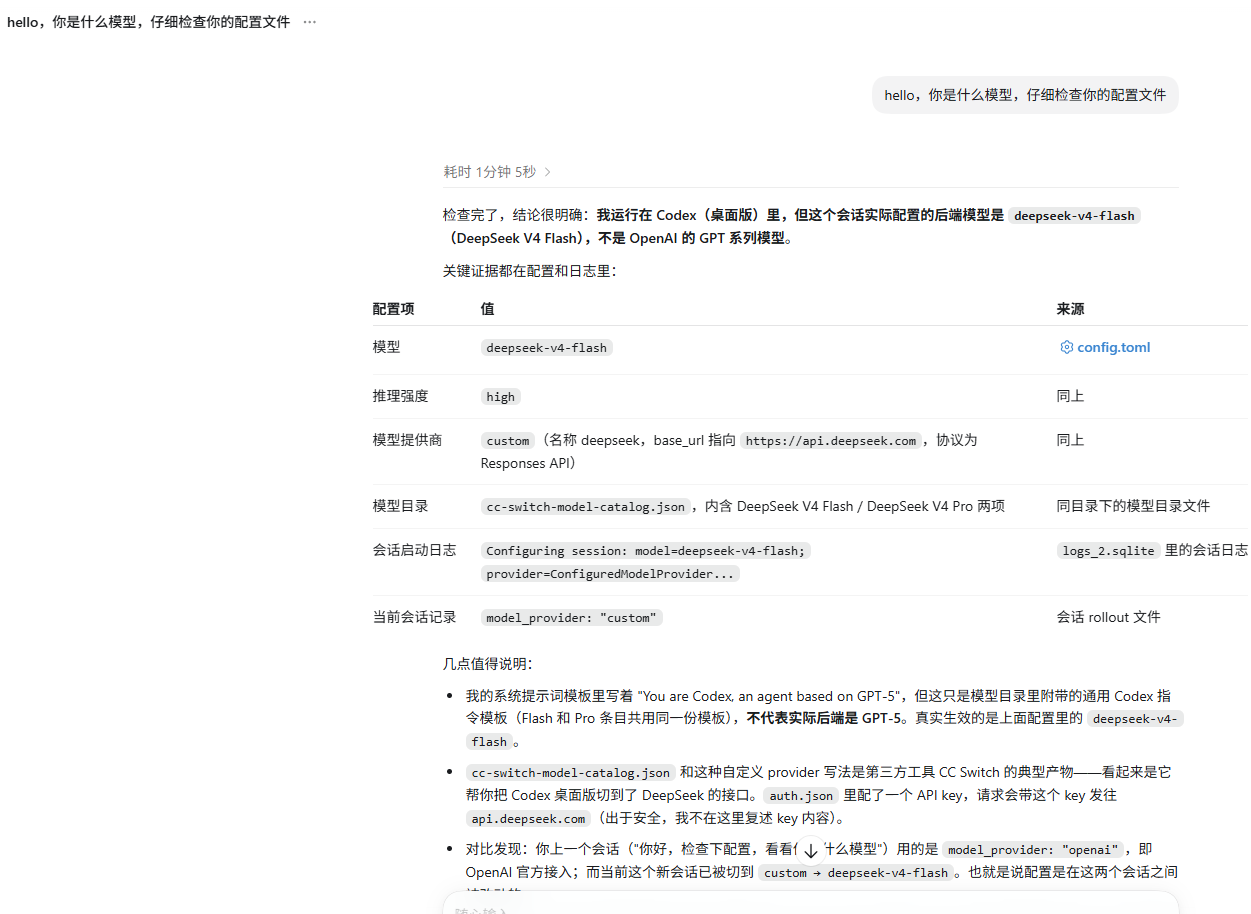
Task: Select the custom provider code chip
Action: (508, 441)
